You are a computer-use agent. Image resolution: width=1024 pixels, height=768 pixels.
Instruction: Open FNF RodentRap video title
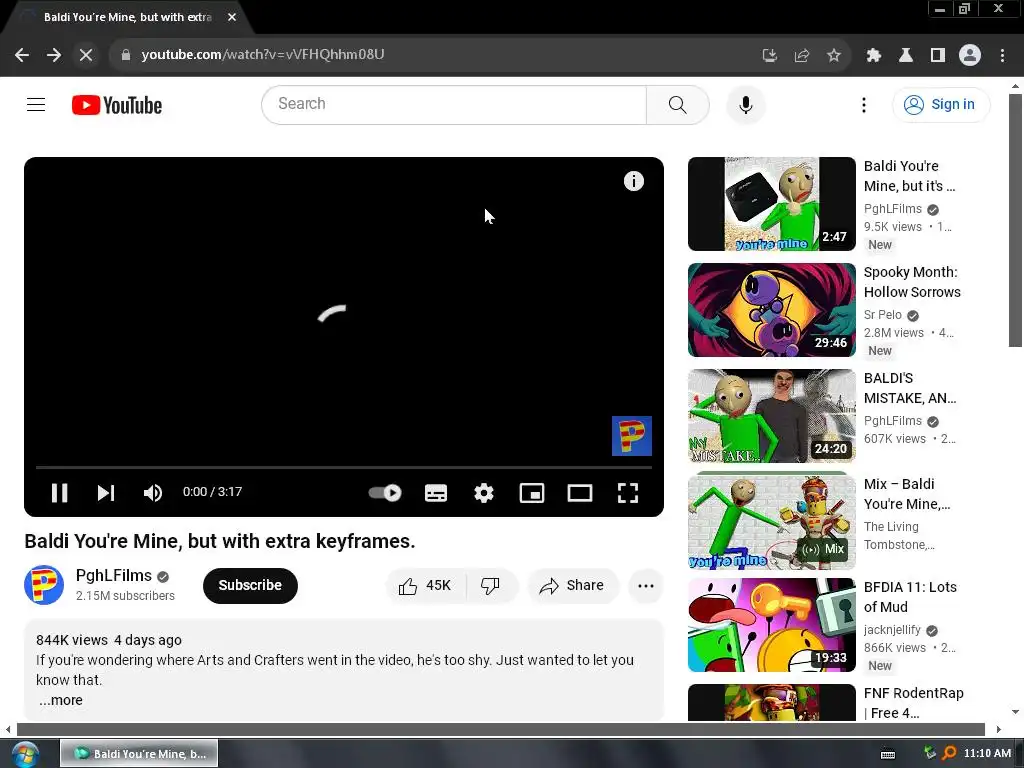(x=913, y=703)
